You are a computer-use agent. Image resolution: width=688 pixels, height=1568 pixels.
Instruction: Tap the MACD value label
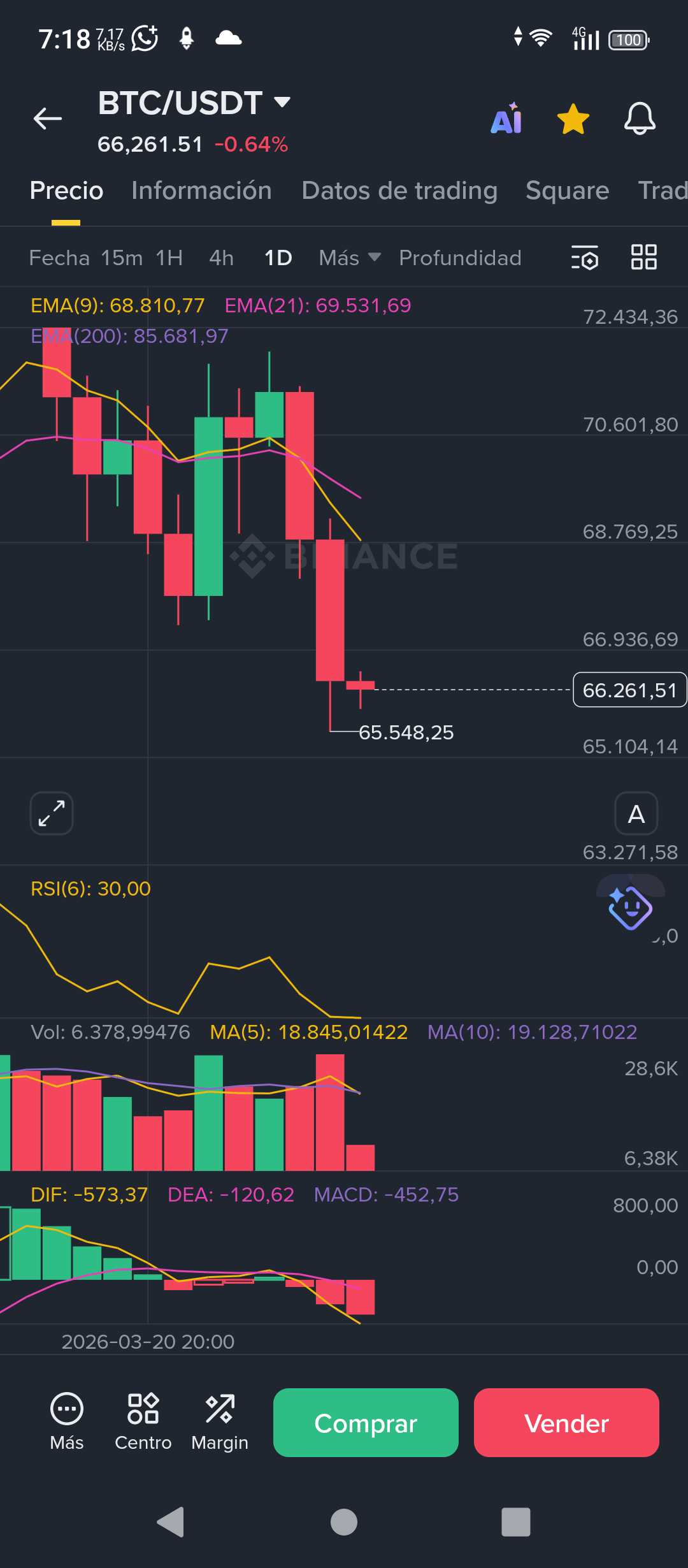[x=386, y=1194]
